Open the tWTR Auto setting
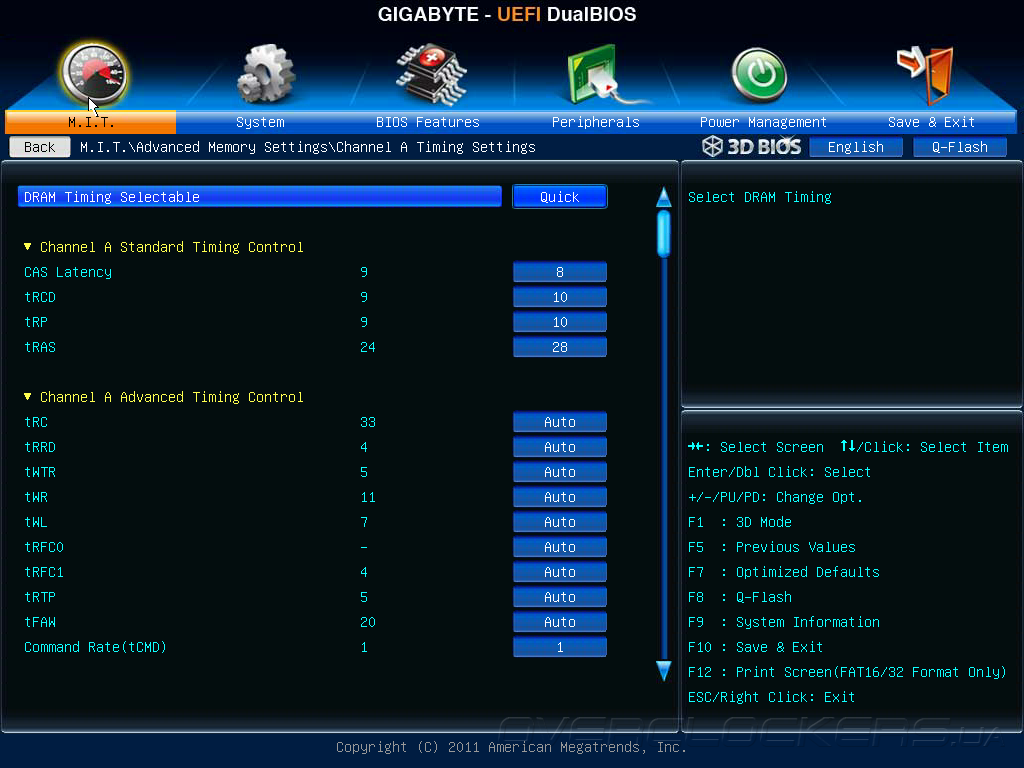 click(x=560, y=472)
